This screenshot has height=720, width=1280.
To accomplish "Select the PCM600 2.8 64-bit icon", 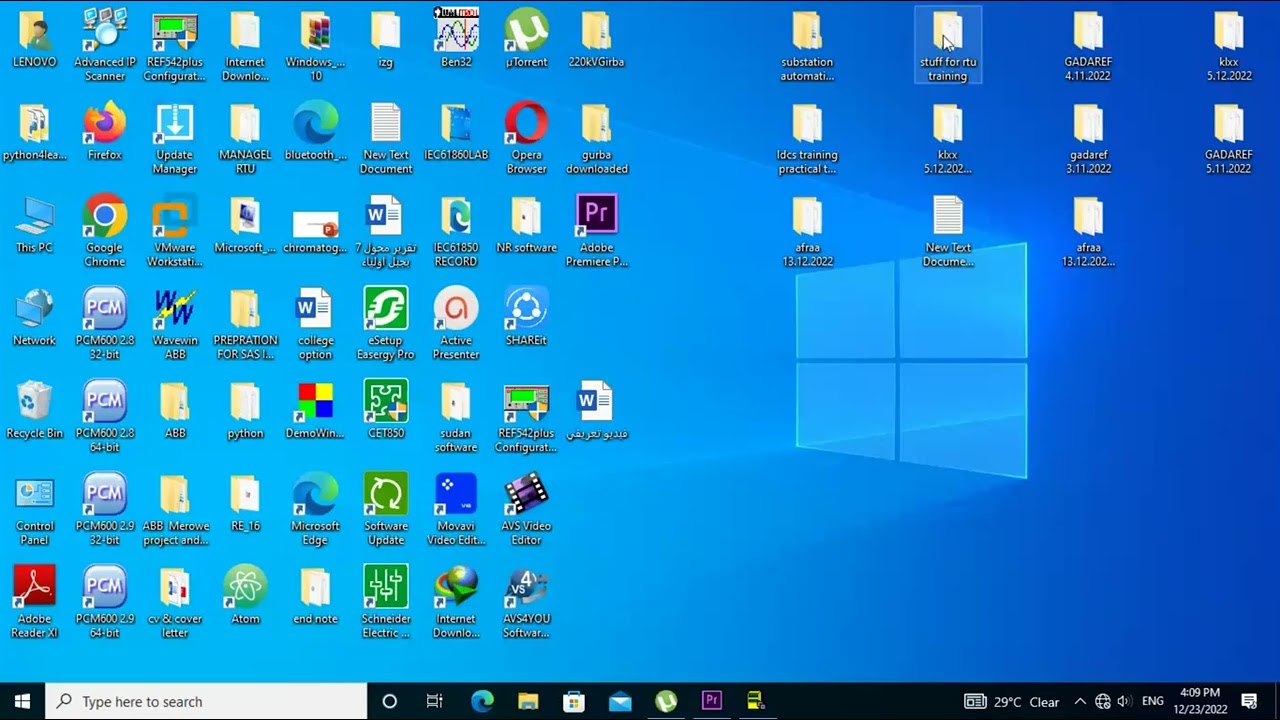I will pos(105,417).
